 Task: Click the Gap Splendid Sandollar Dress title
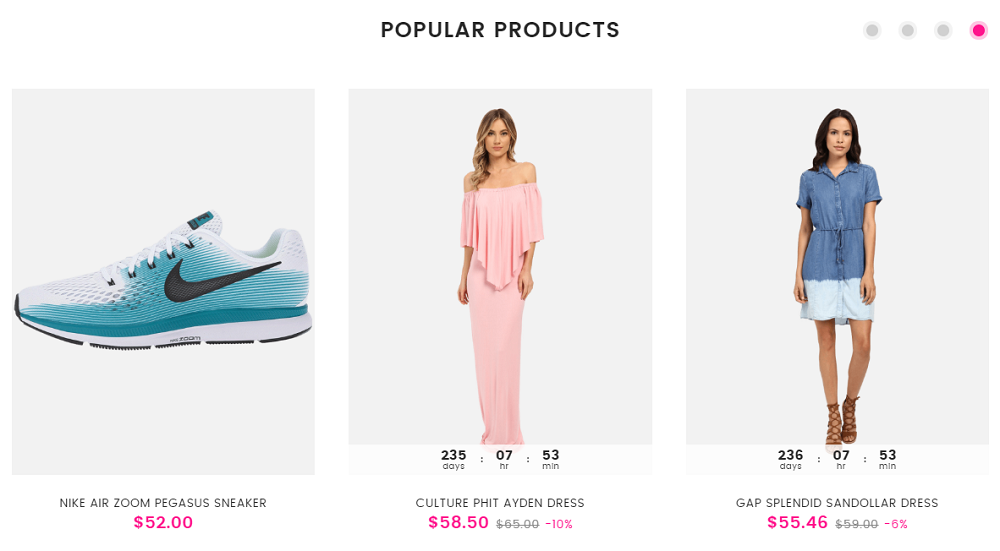pyautogui.click(x=837, y=503)
